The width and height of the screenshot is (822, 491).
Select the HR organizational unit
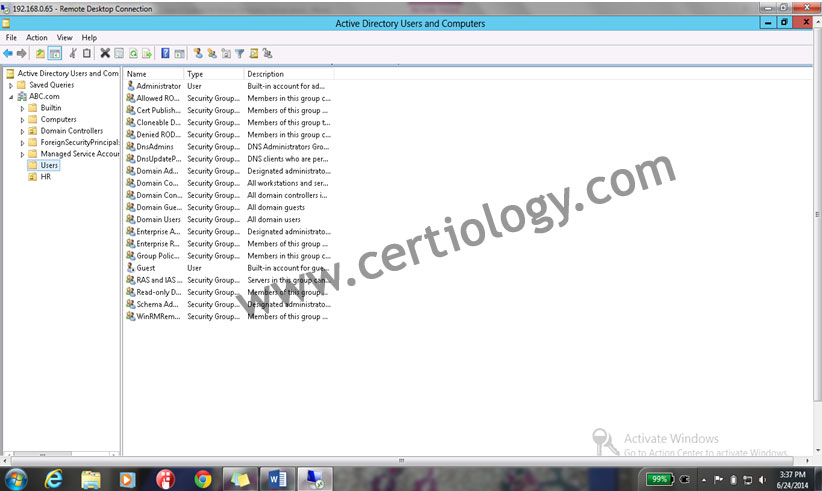pyautogui.click(x=46, y=177)
